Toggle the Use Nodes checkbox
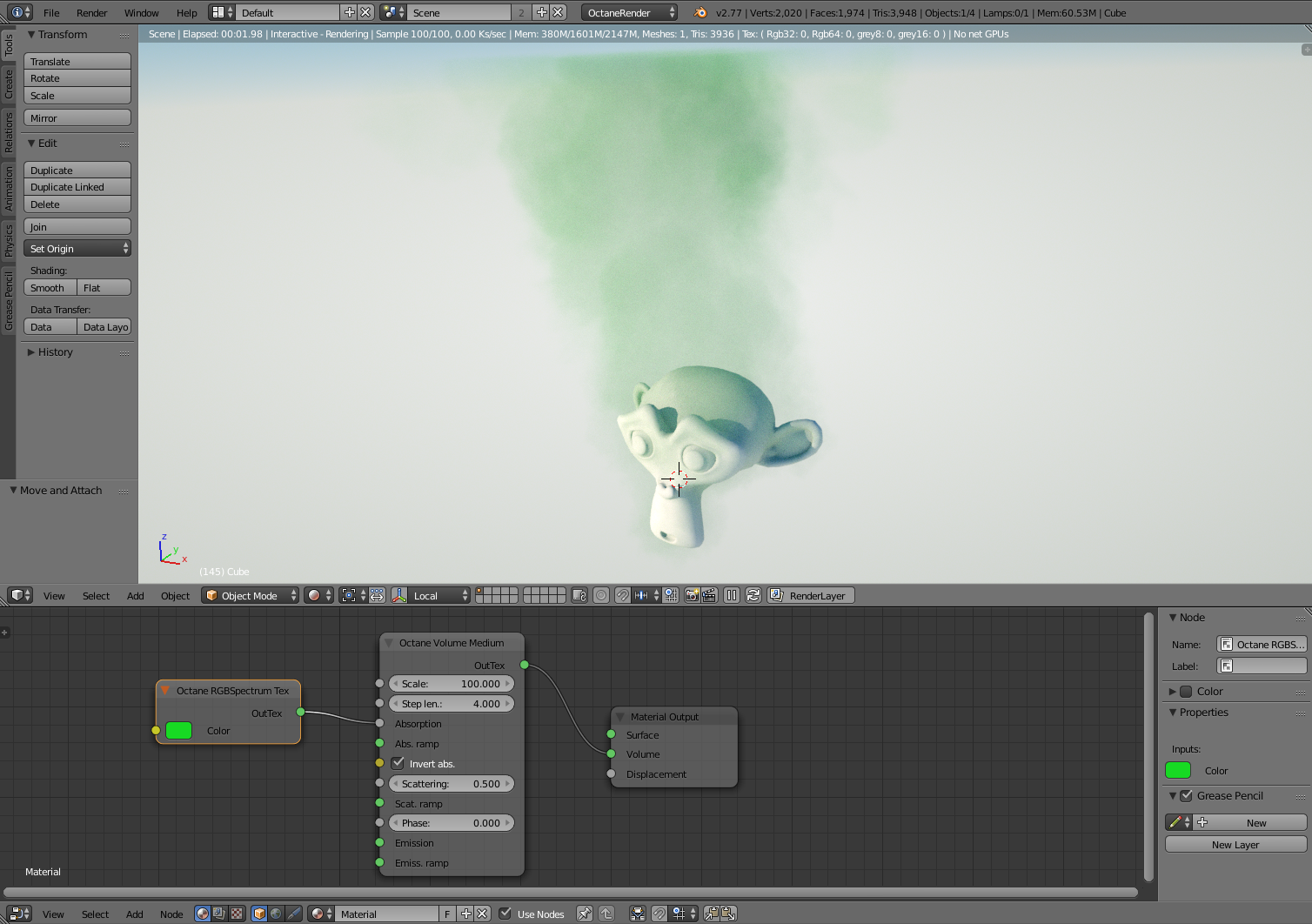This screenshot has width=1312, height=924. [x=505, y=914]
